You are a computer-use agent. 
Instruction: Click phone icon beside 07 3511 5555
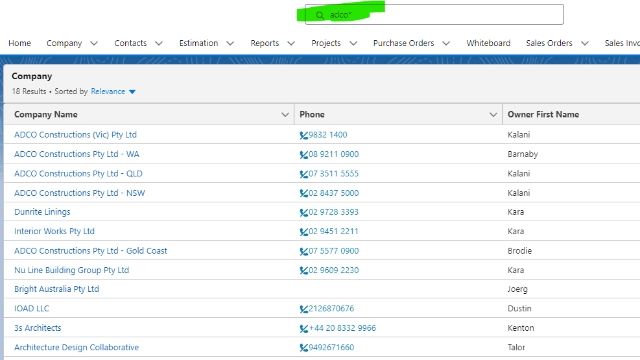[304, 174]
